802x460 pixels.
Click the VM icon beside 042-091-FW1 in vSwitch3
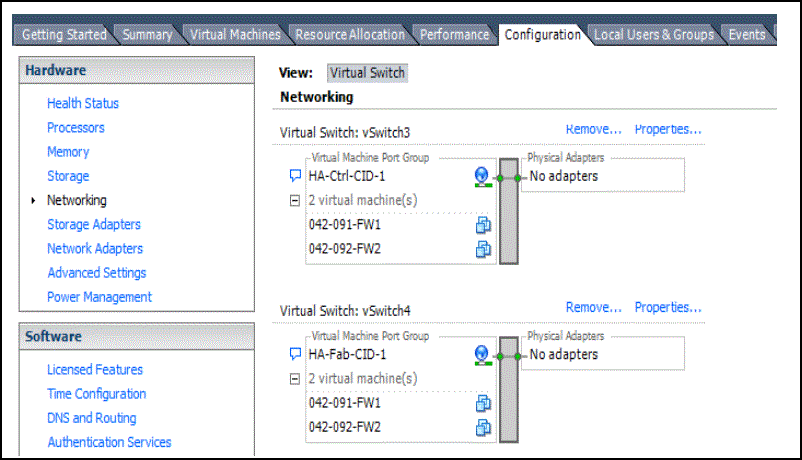point(483,225)
